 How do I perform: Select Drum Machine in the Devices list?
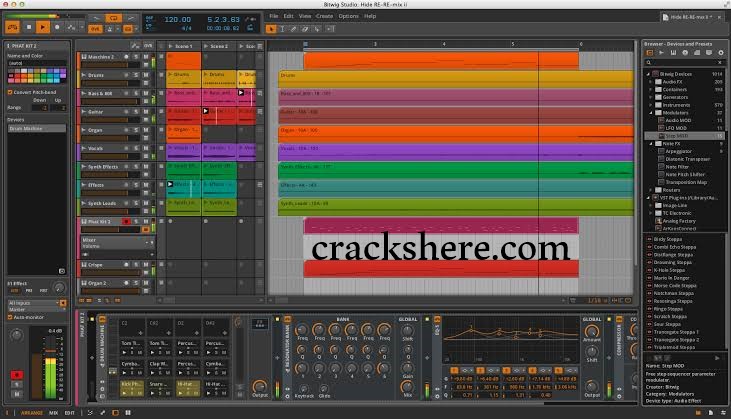[x=36, y=128]
